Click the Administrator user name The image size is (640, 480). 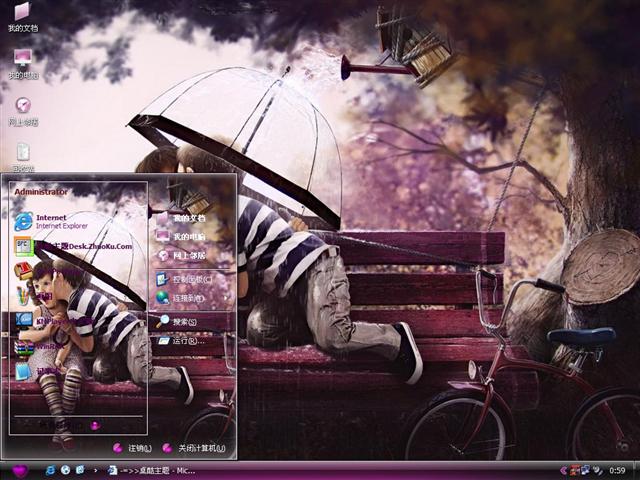pos(41,192)
